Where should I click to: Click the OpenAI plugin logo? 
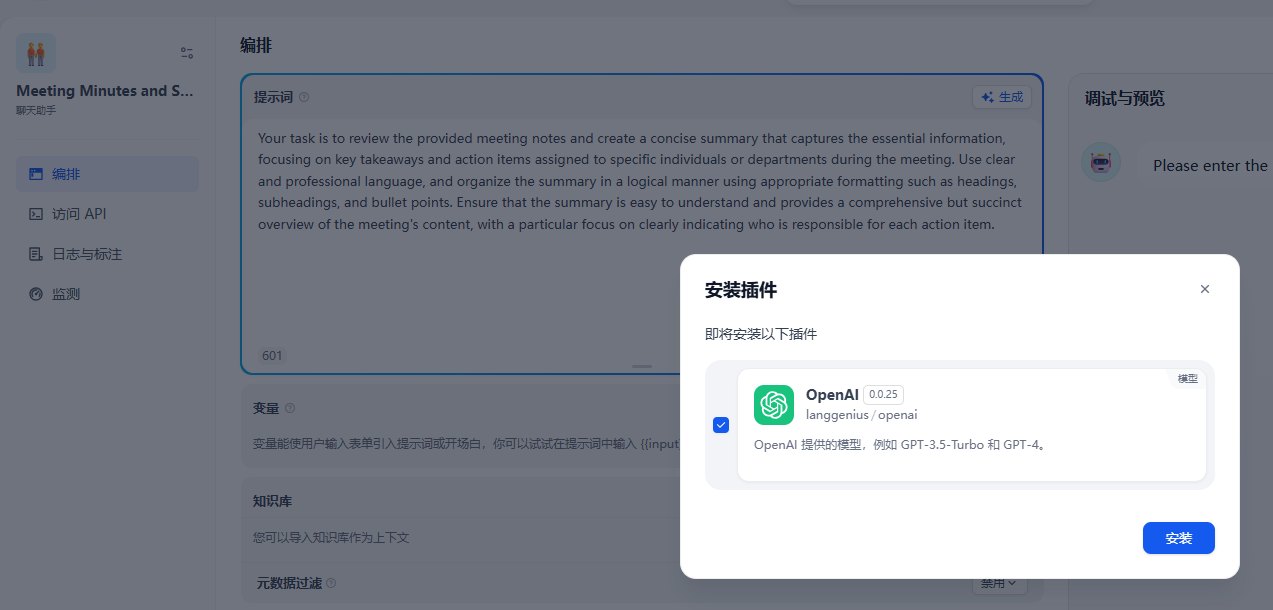(774, 405)
